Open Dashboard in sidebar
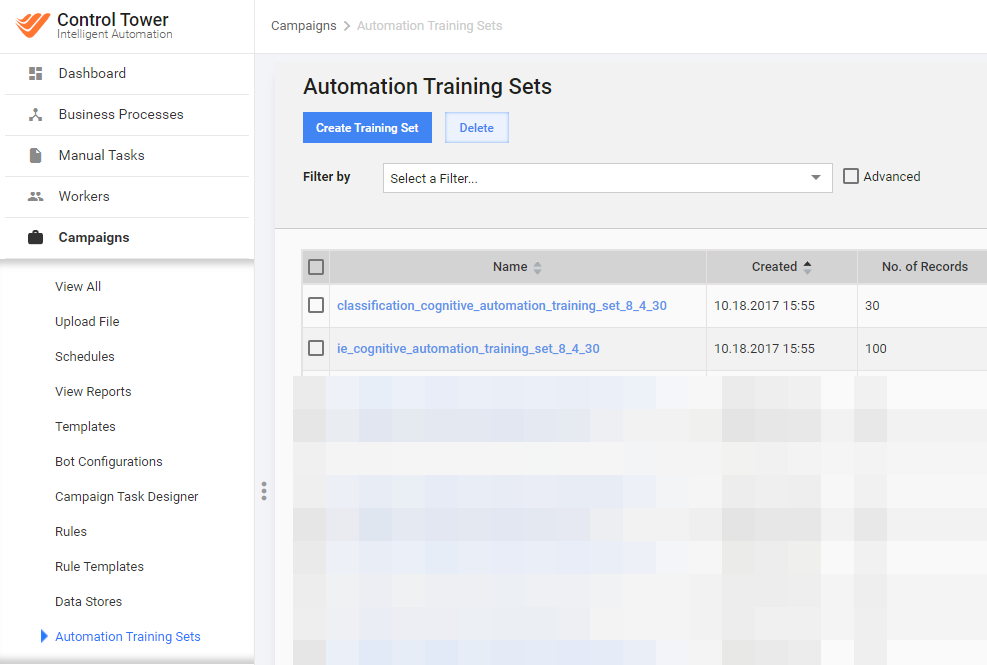The image size is (987, 665). point(92,74)
